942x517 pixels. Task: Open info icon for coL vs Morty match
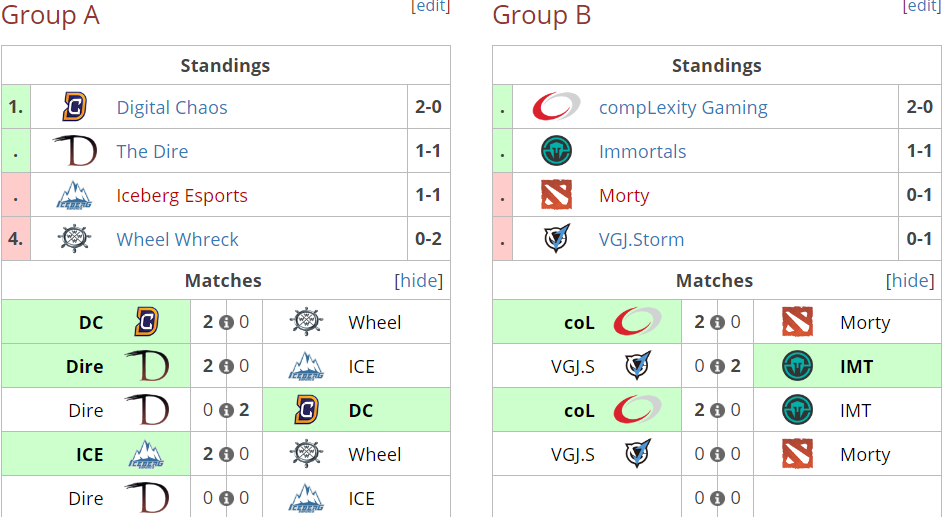[717, 322]
